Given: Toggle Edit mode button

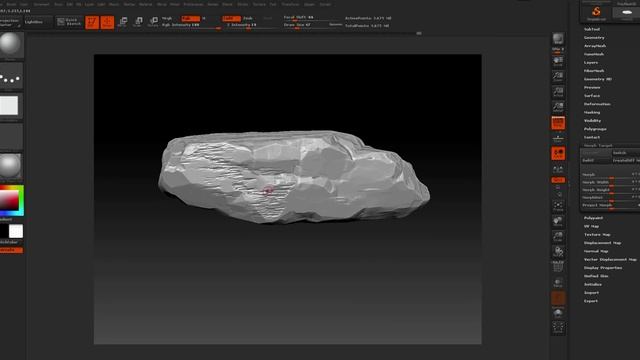Looking at the screenshot, I should (x=92, y=22).
